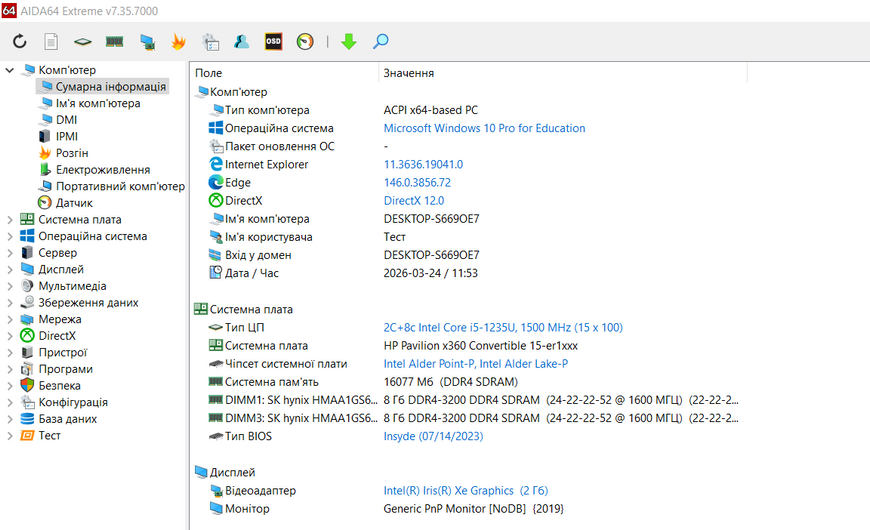This screenshot has width=870, height=530.
Task: Select the Тест tree item
Action: click(49, 436)
